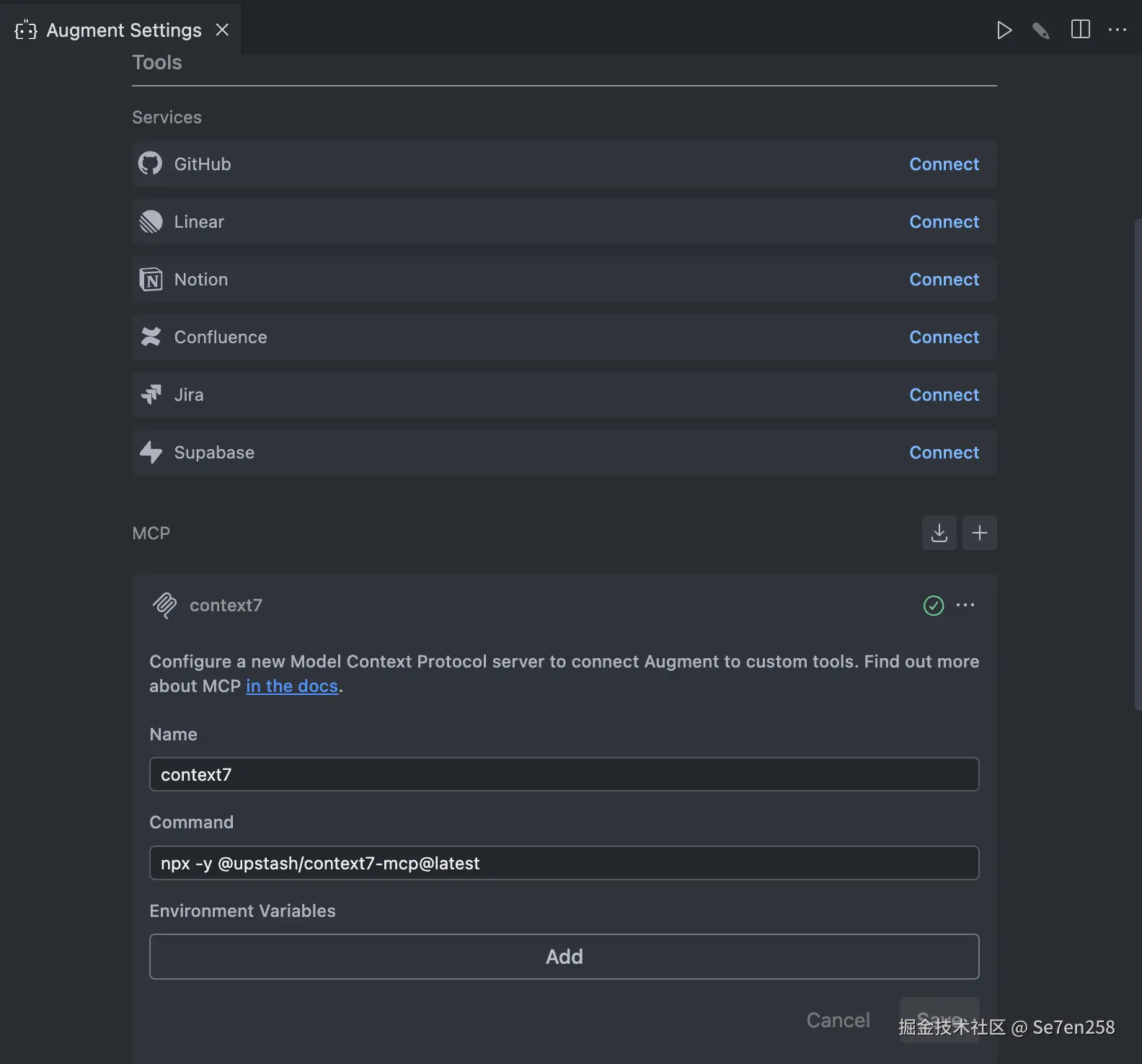Open the editor more actions ellipsis

[1117, 30]
